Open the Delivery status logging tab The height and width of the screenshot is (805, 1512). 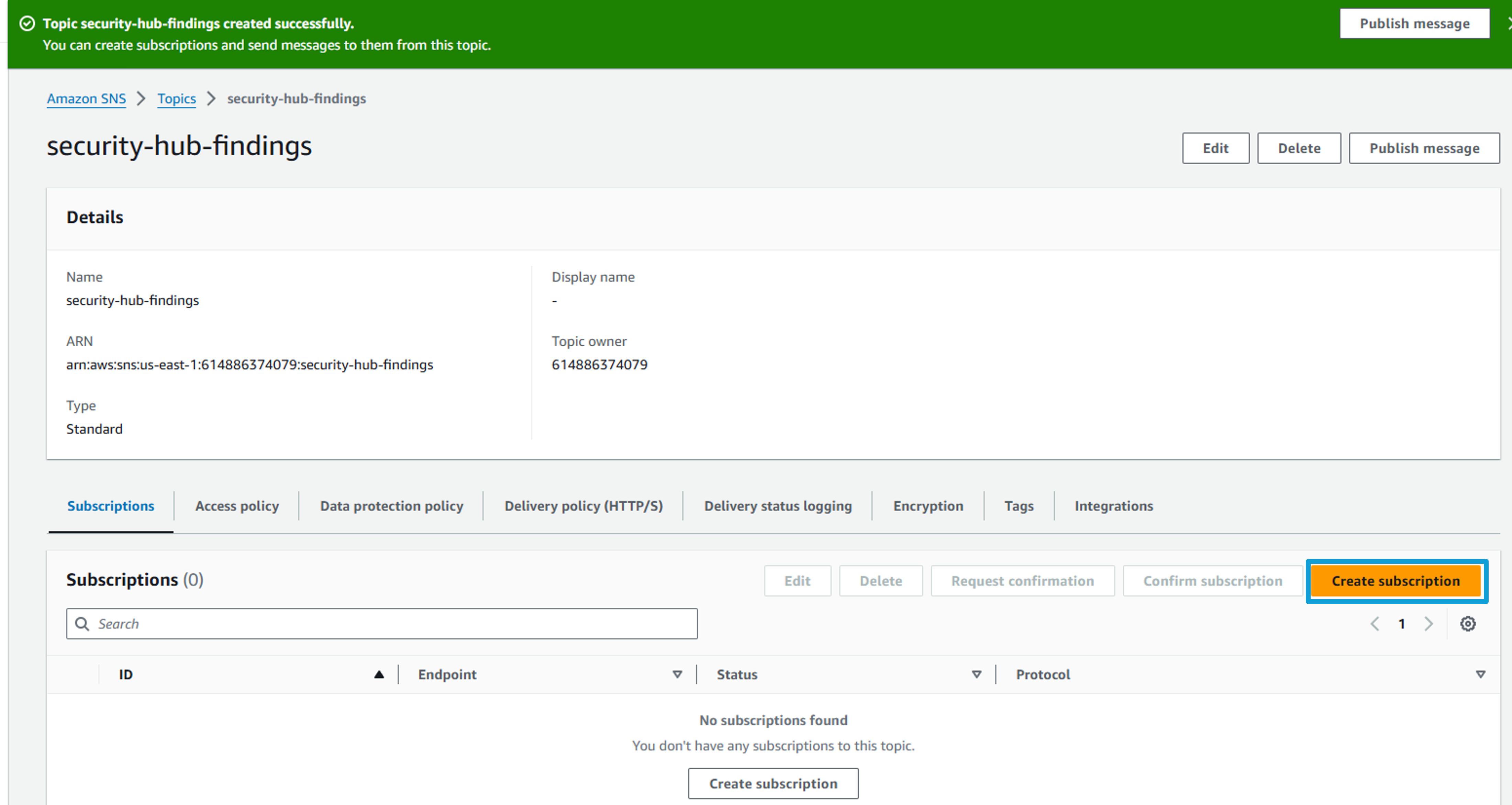778,506
